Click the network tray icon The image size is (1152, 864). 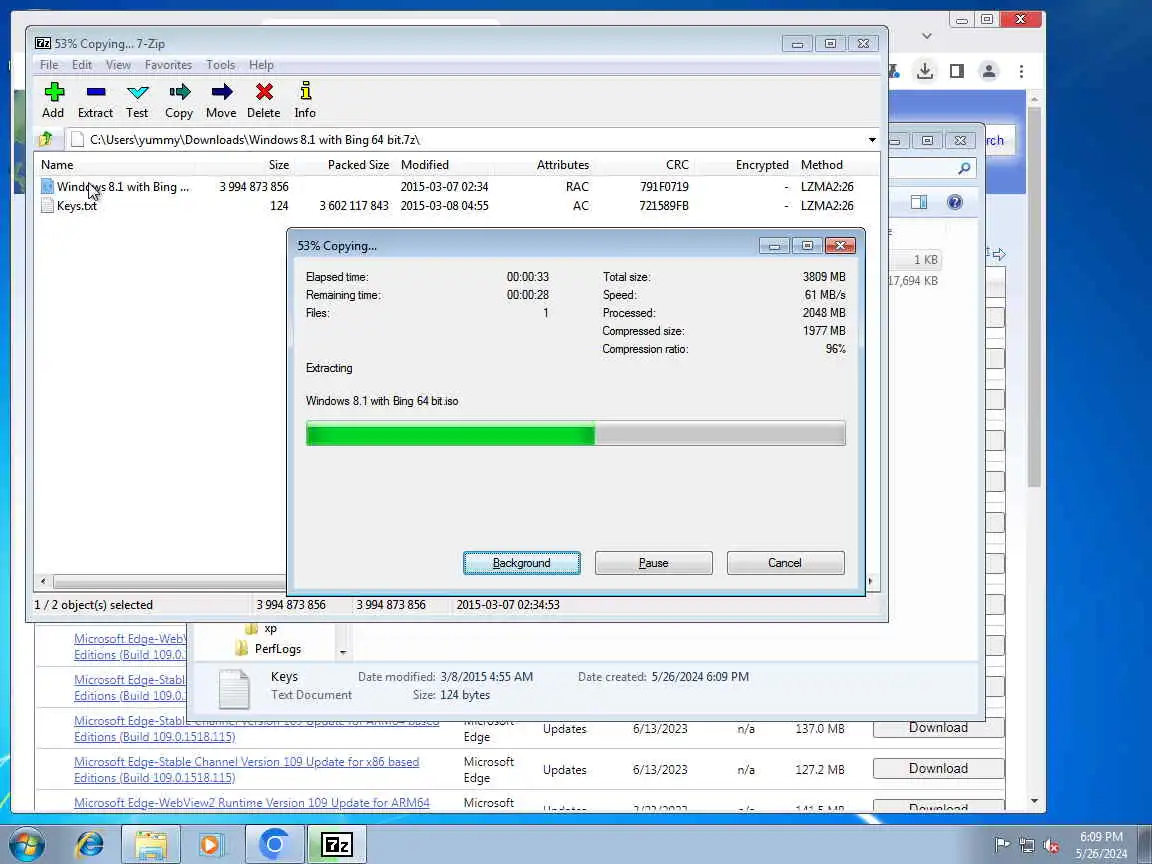[1027, 845]
